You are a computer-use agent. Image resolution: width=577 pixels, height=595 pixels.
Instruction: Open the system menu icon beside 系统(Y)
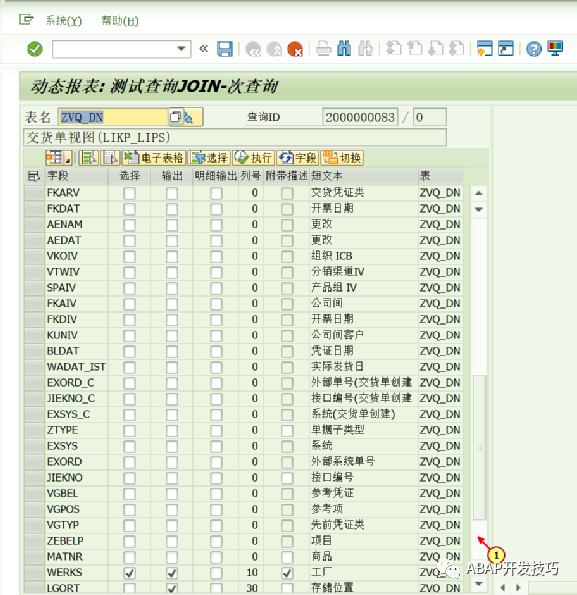26,19
